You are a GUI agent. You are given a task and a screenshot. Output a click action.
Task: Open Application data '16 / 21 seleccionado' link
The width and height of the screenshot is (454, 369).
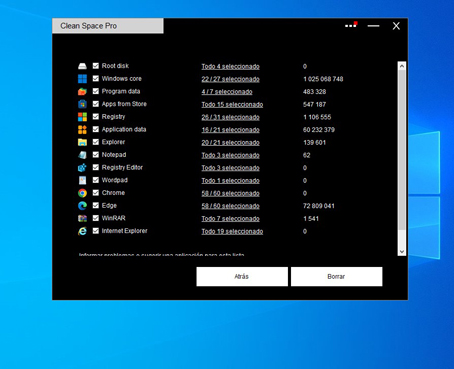(x=230, y=130)
